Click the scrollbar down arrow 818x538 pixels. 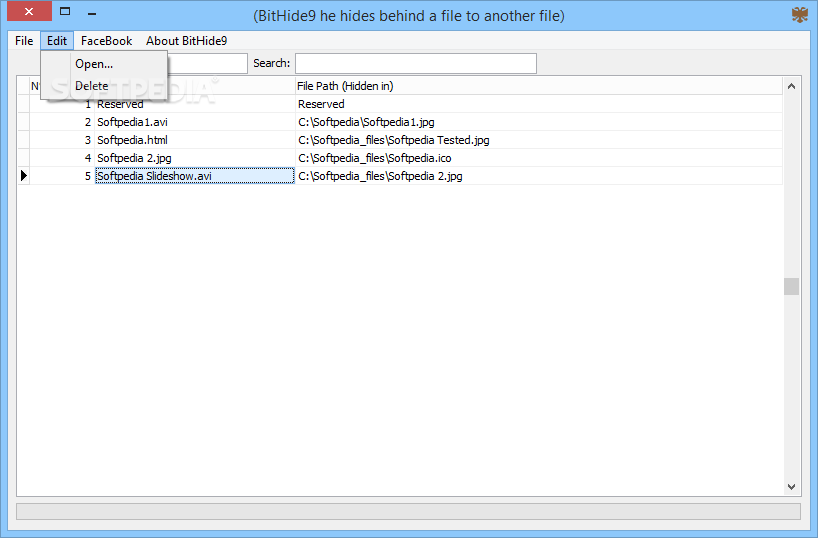[x=791, y=486]
